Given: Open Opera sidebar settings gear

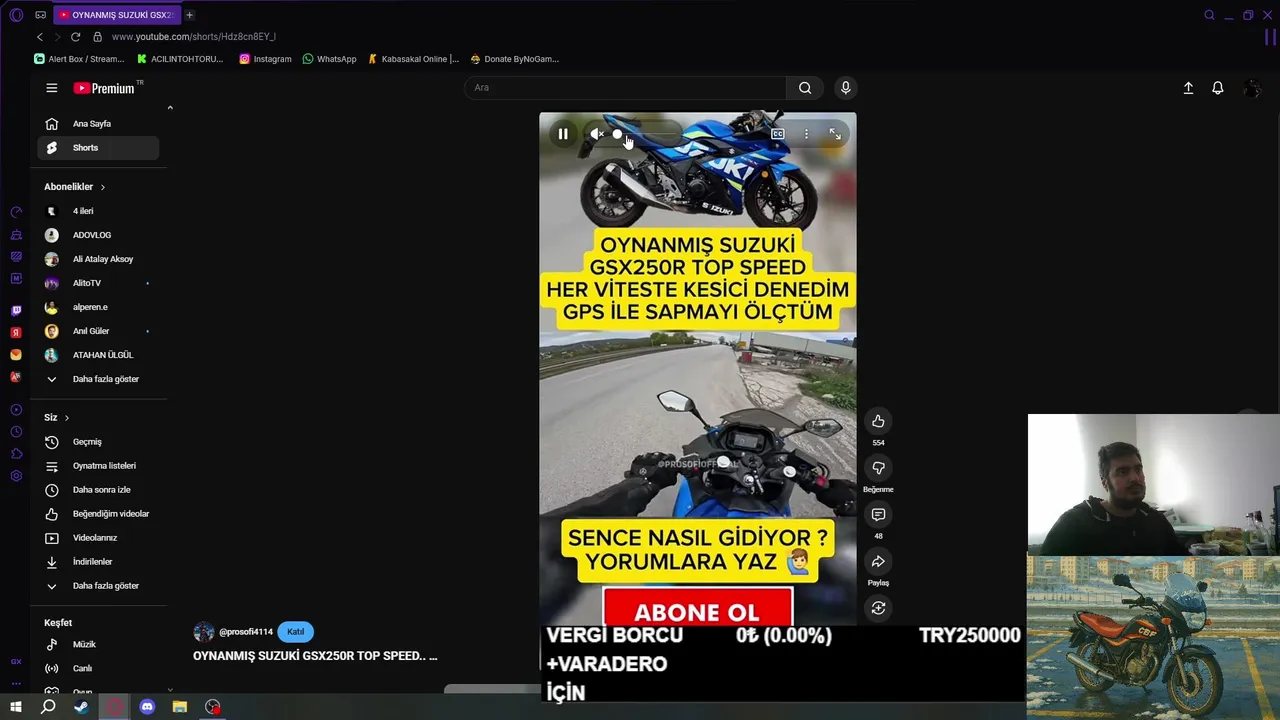Looking at the screenshot, I should pyautogui.click(x=16, y=476).
